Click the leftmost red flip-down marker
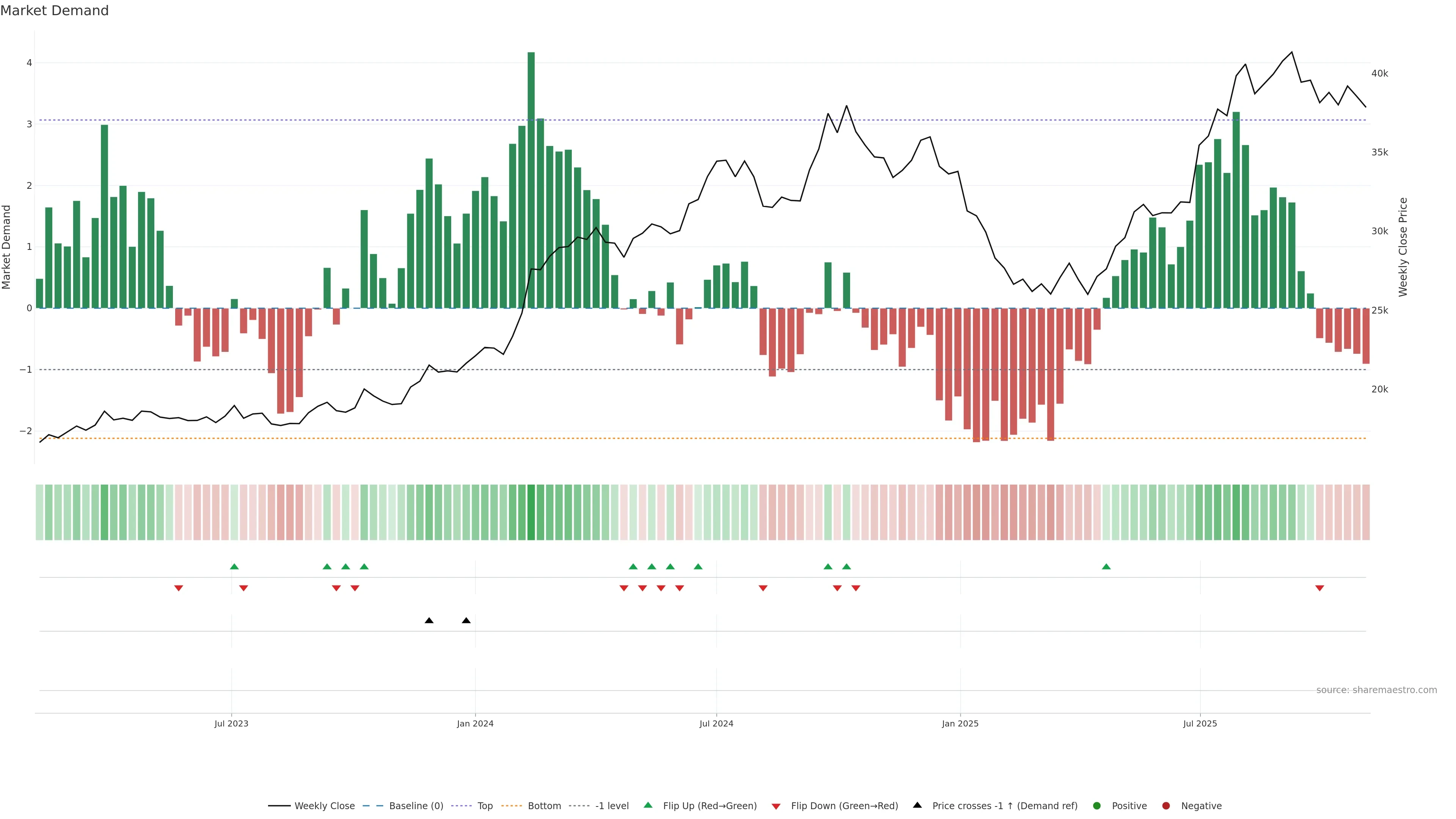Image resolution: width=1456 pixels, height=819 pixels. [179, 588]
